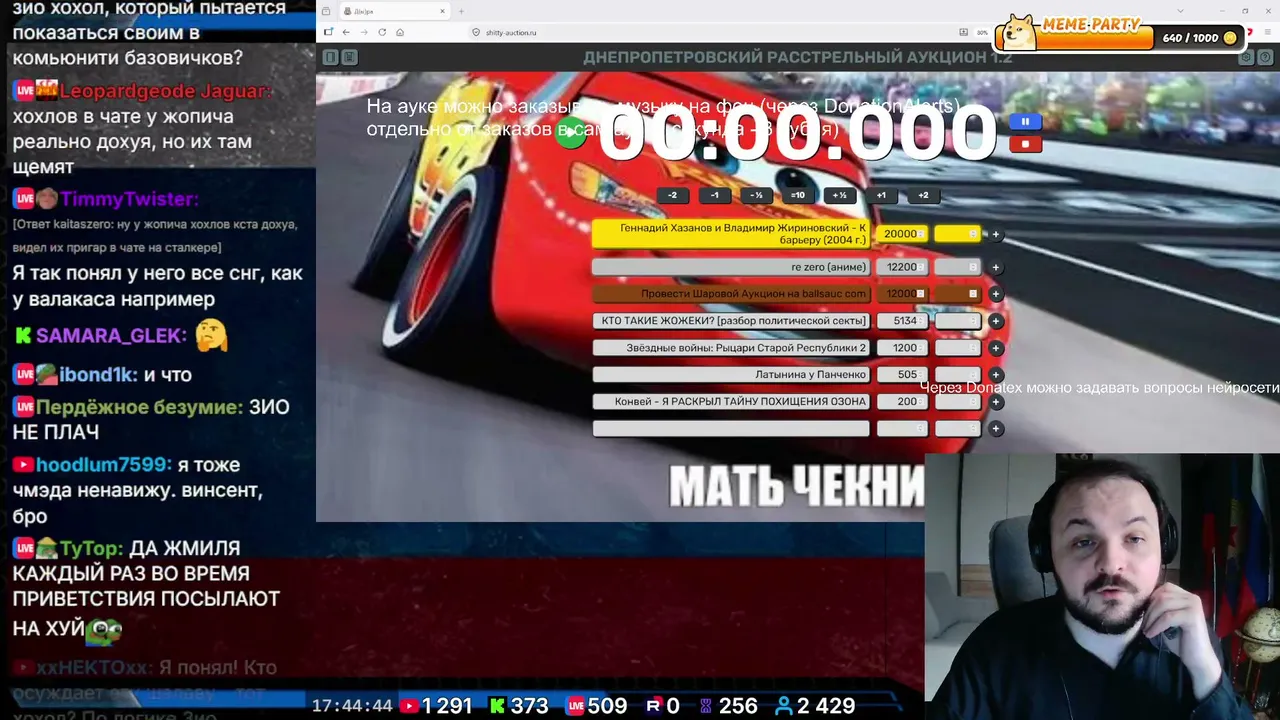Viewport: 1280px width, 720px height.
Task: Click add-amount field for ЖОЖЕКИ lot
Action: [x=958, y=321]
